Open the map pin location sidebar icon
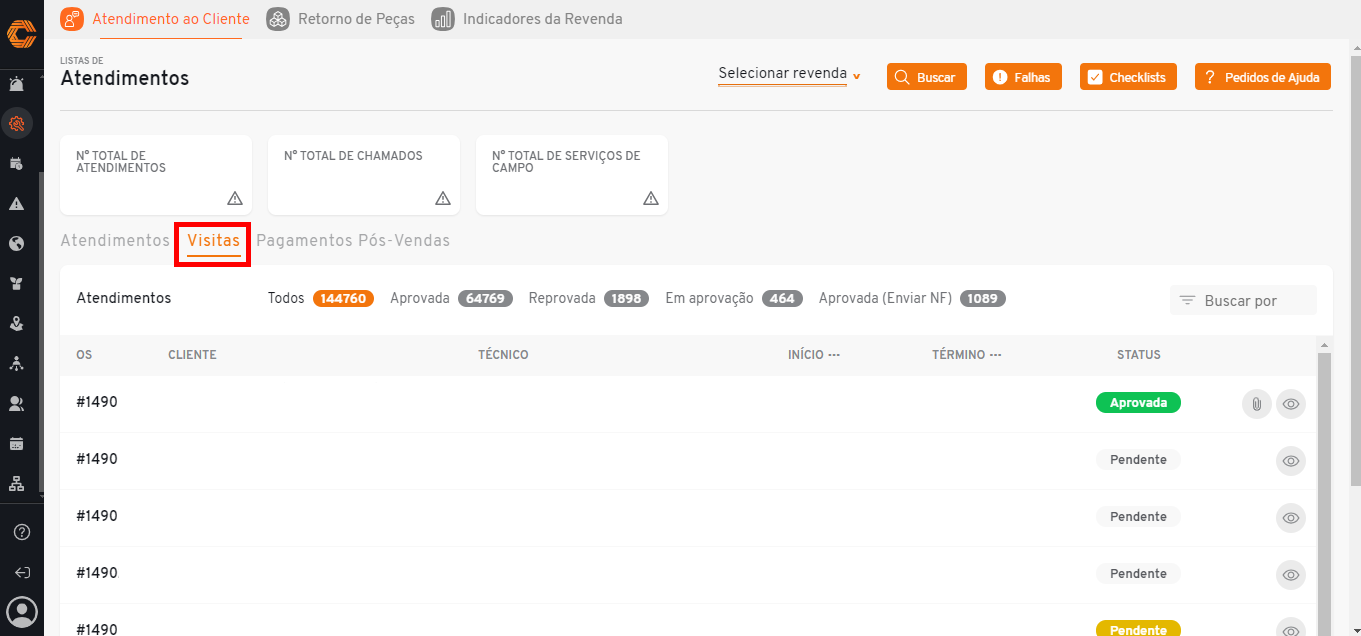Screen dimensions: 1361x636 coord(17,323)
